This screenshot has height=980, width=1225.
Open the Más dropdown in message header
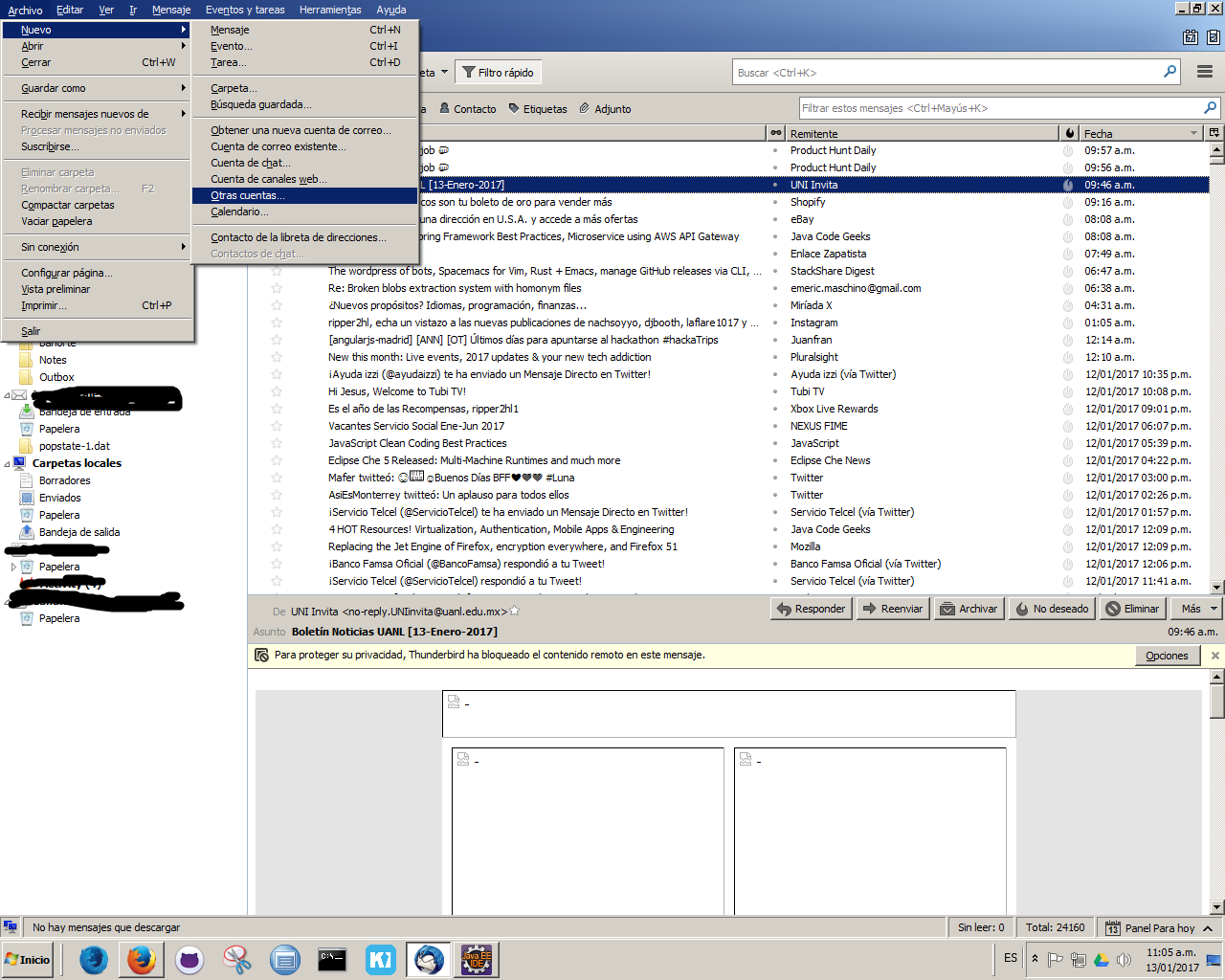pyautogui.click(x=1196, y=609)
